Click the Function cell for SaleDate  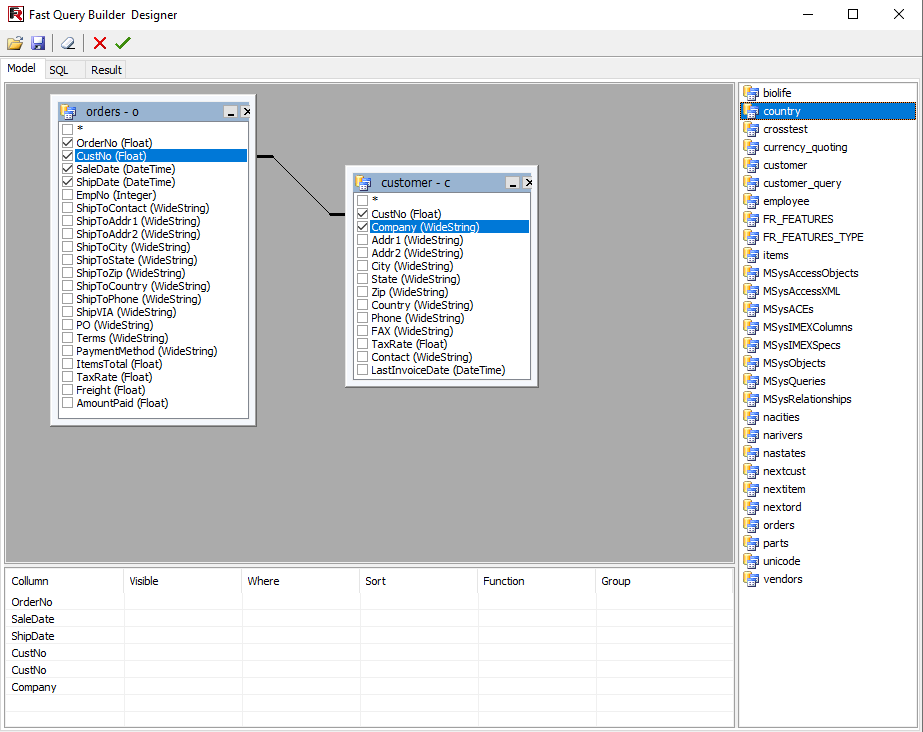pos(536,619)
